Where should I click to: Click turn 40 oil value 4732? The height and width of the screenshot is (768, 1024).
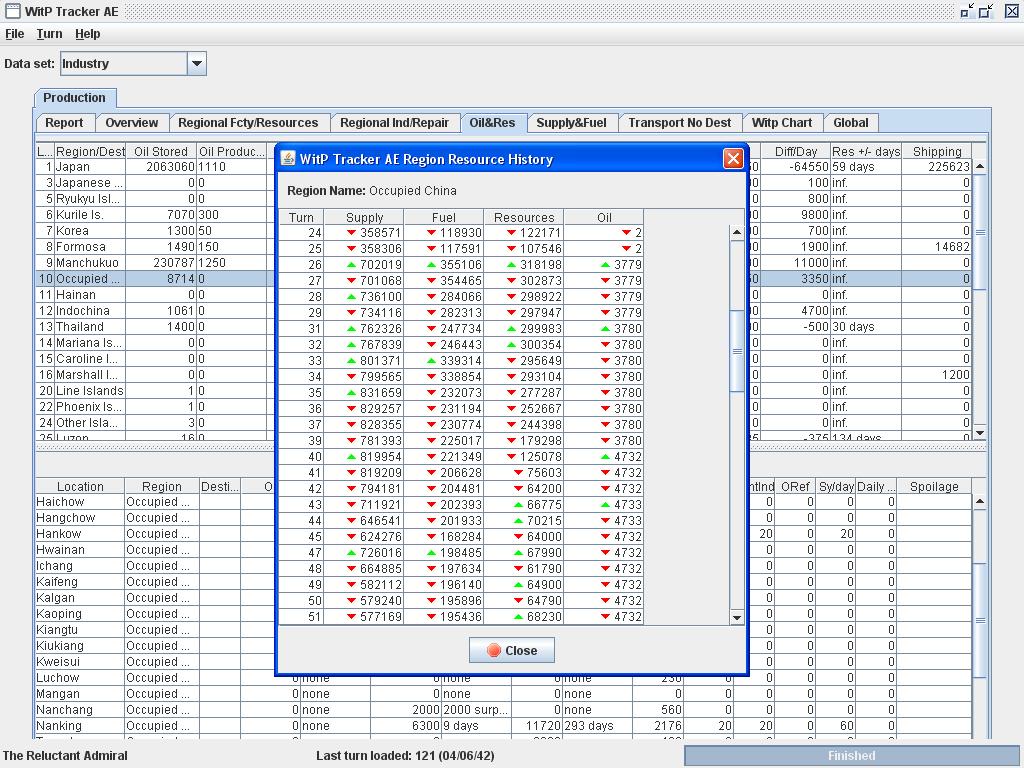click(628, 456)
